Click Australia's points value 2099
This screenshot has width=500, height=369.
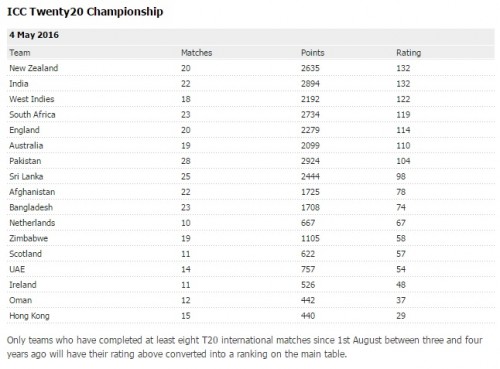[x=310, y=145]
